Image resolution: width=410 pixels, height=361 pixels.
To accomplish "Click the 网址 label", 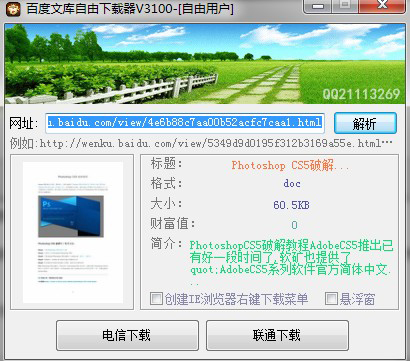I will coord(24,123).
